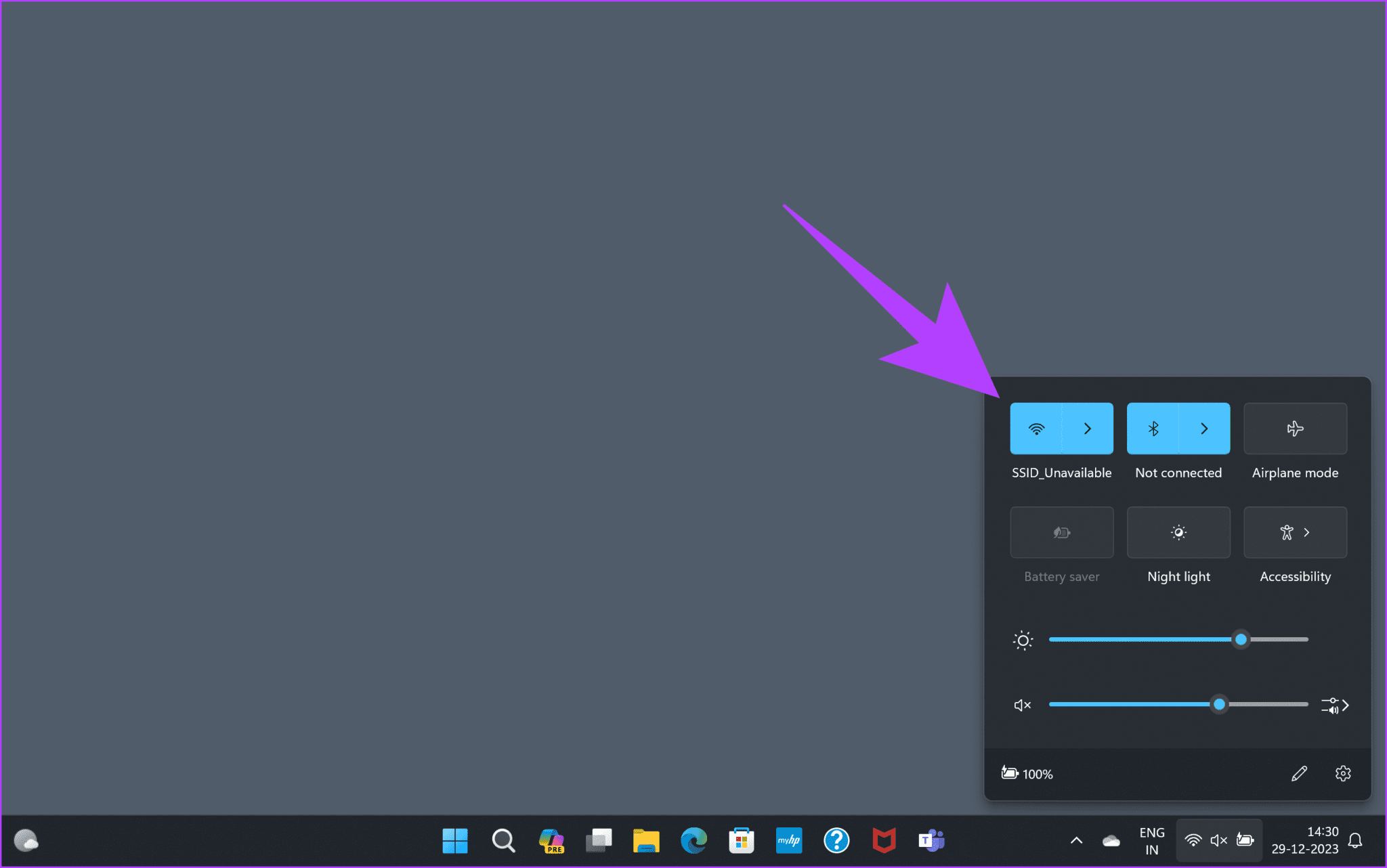1387x868 pixels.
Task: Show hidden system tray icons
Action: tap(1075, 840)
